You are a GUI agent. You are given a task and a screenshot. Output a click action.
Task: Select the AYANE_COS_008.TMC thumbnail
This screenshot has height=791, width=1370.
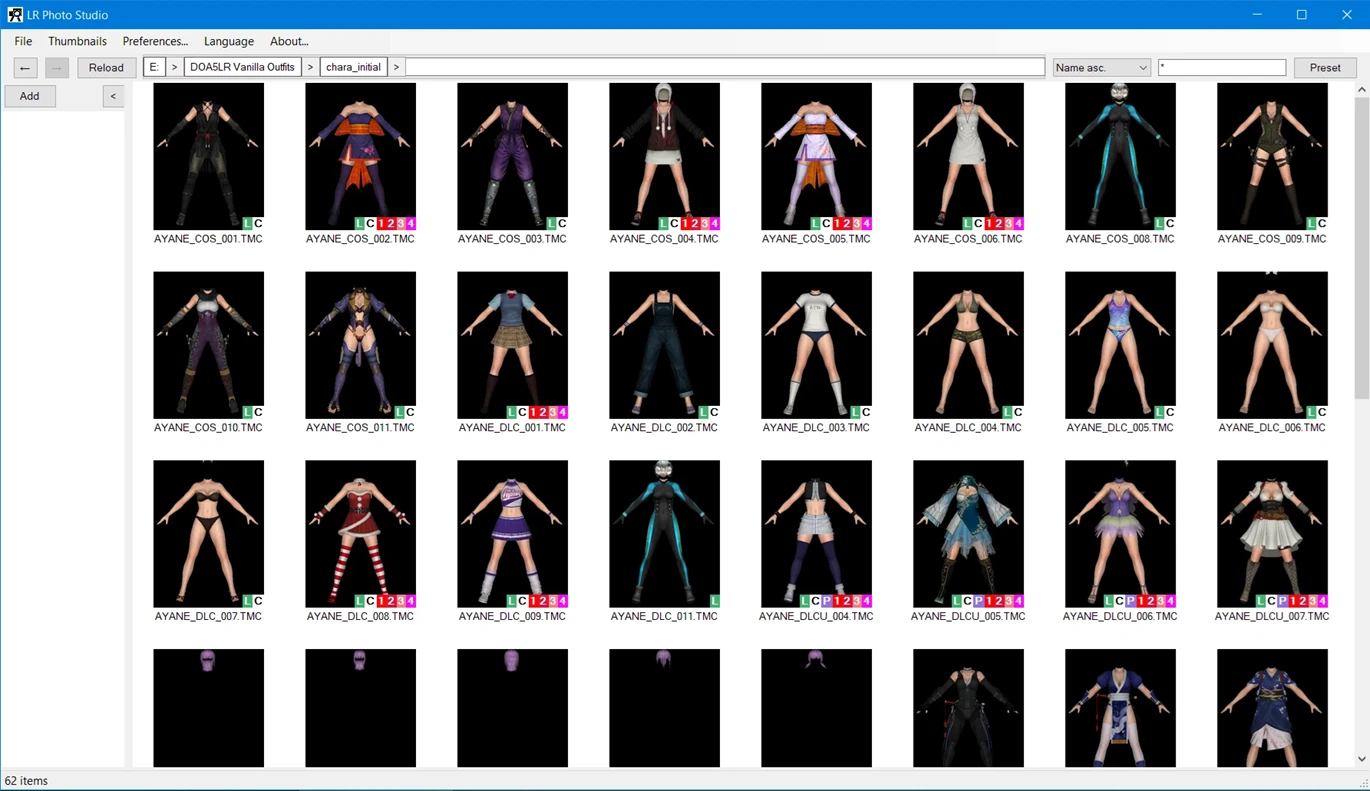tap(1120, 157)
